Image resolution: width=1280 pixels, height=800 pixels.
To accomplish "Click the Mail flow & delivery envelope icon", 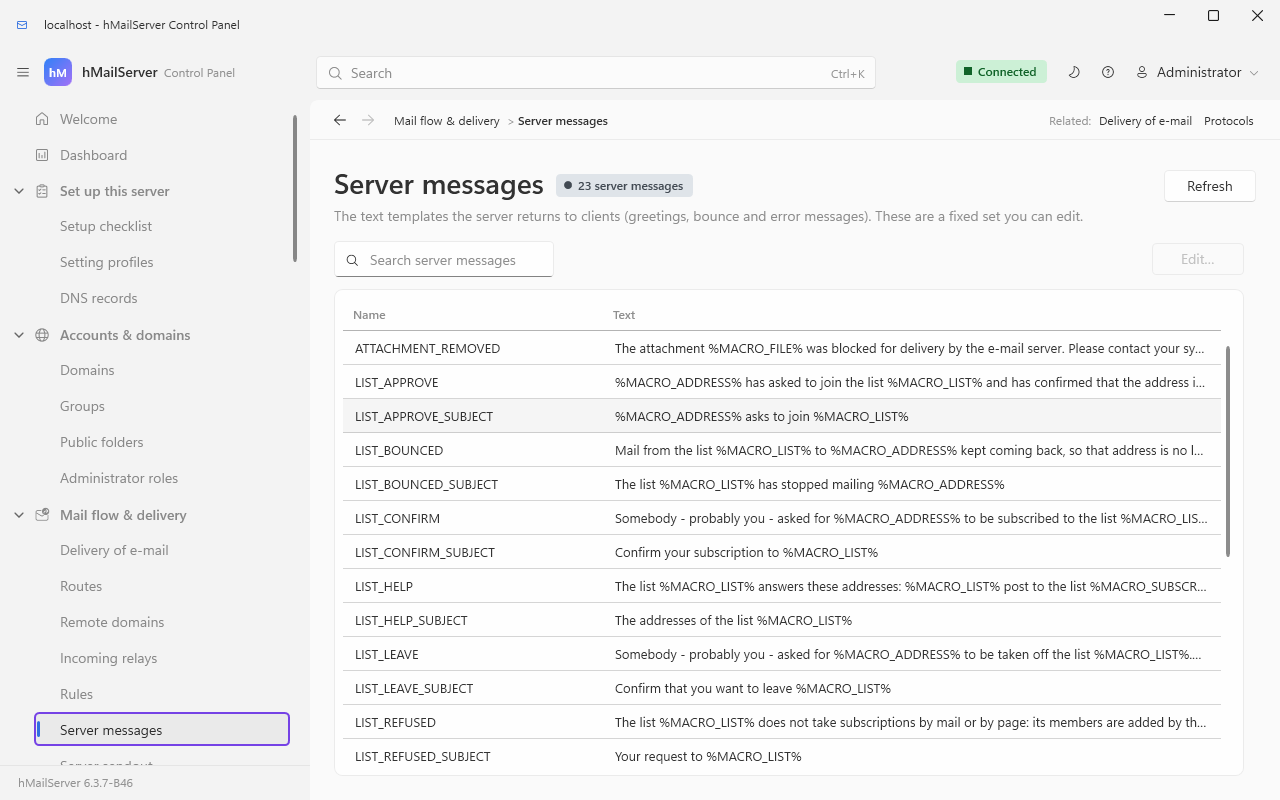I will [42, 515].
